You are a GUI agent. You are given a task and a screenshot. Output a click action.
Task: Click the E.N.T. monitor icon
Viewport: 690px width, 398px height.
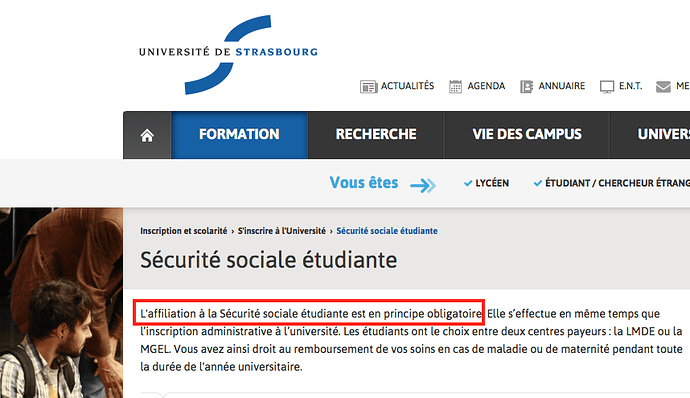click(x=607, y=87)
